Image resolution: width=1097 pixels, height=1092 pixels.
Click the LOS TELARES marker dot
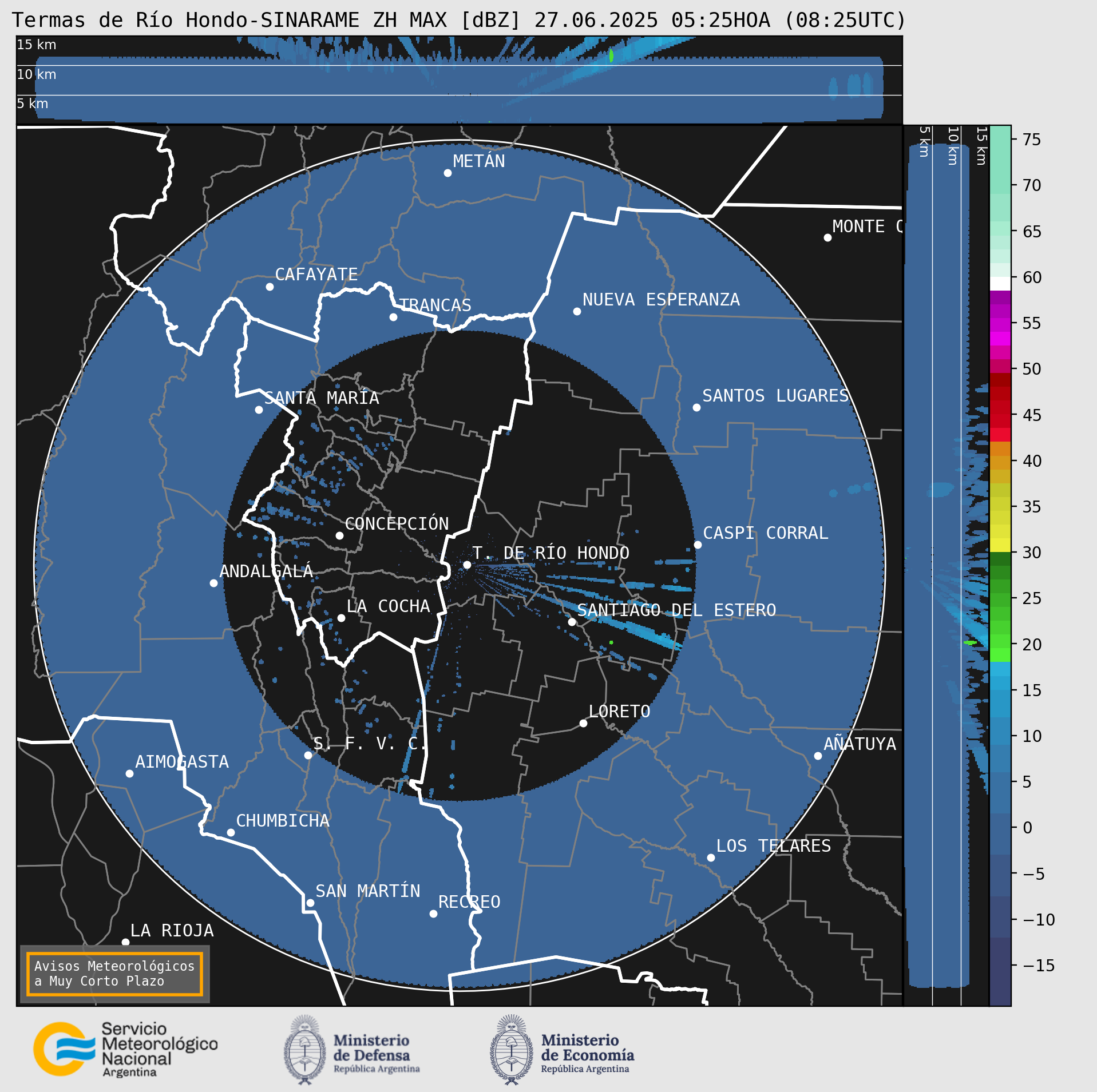tap(711, 857)
